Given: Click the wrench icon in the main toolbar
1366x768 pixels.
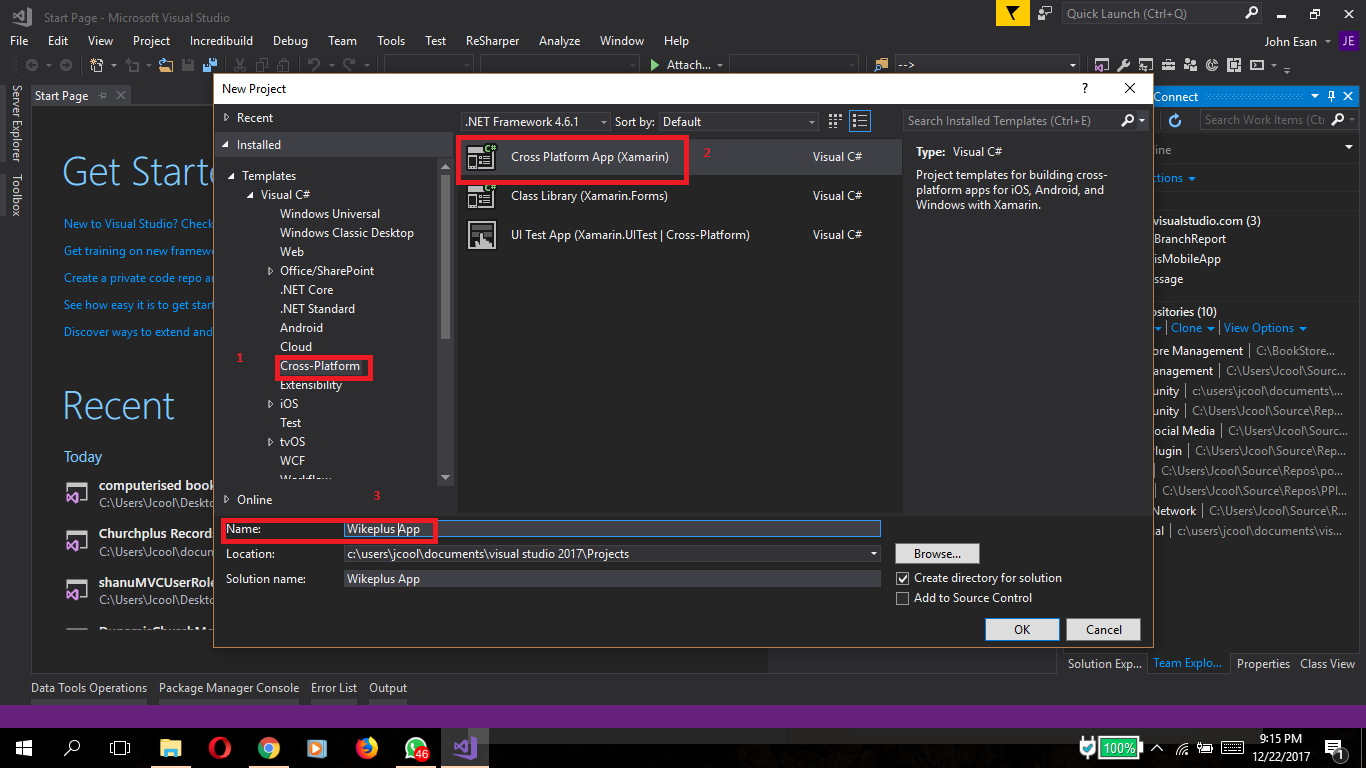Looking at the screenshot, I should coord(1123,65).
